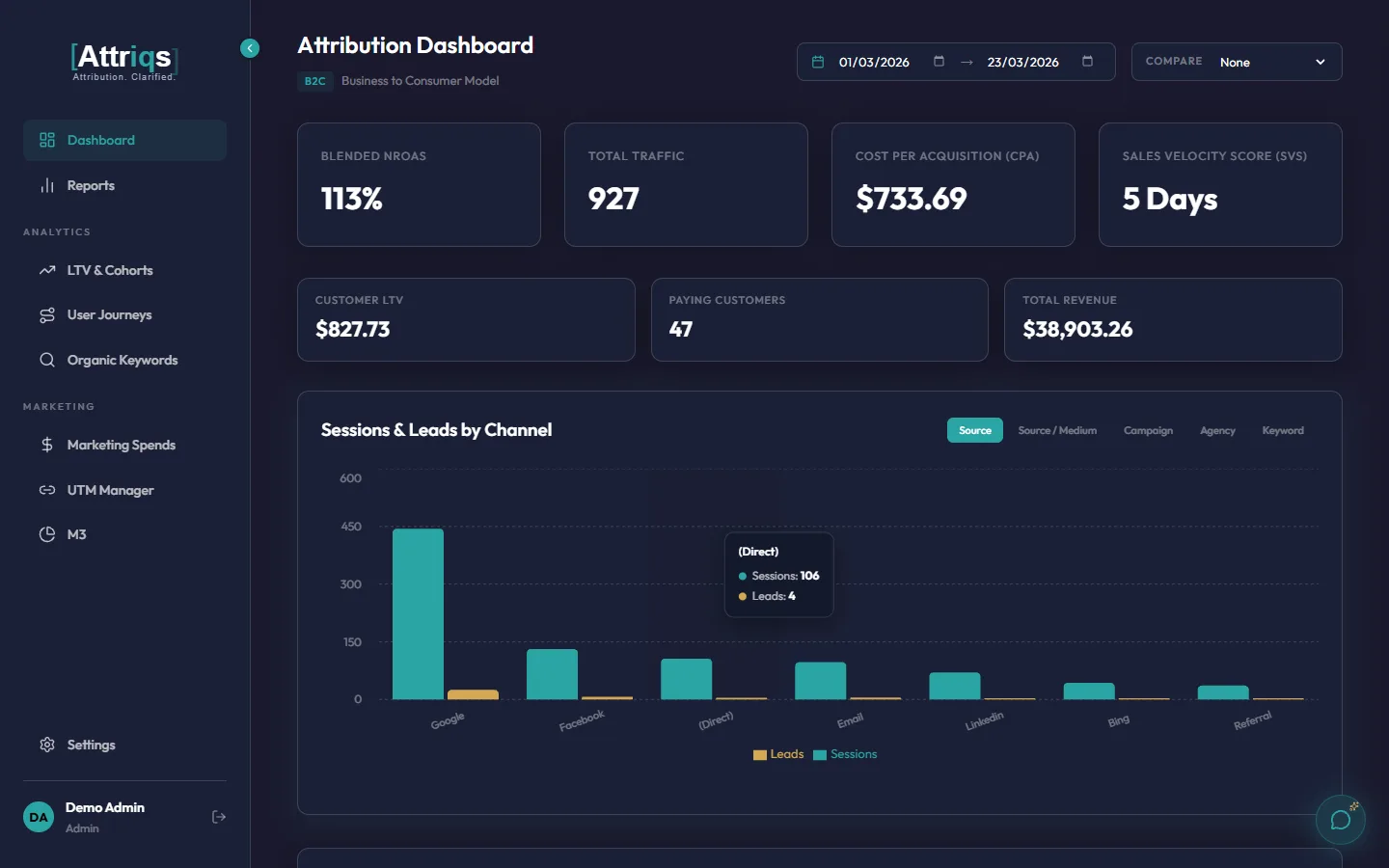Open User Journeys via its icon
The width and height of the screenshot is (1389, 868).
tap(46, 314)
